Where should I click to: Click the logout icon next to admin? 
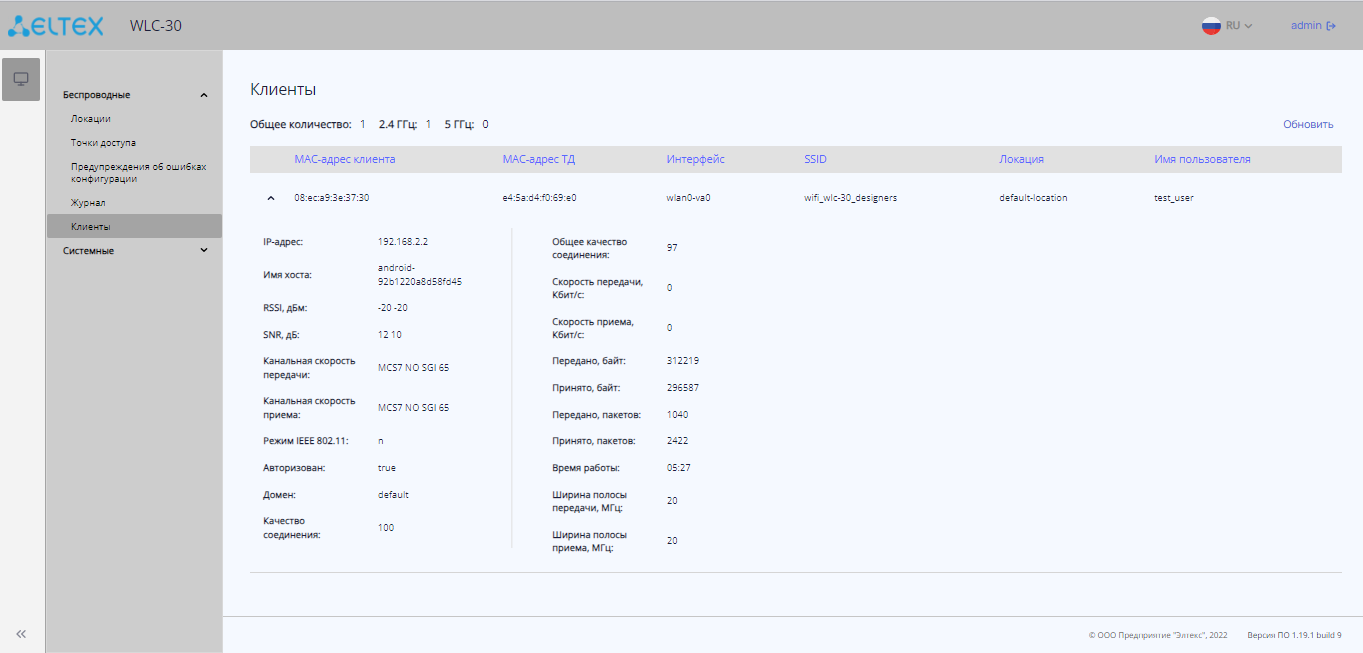pyautogui.click(x=1331, y=26)
